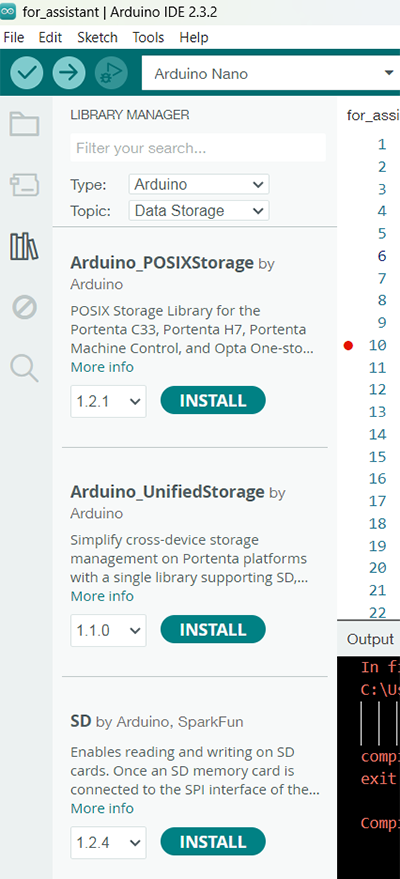This screenshot has height=879, width=400.
Task: Install the SD library
Action: click(x=213, y=842)
